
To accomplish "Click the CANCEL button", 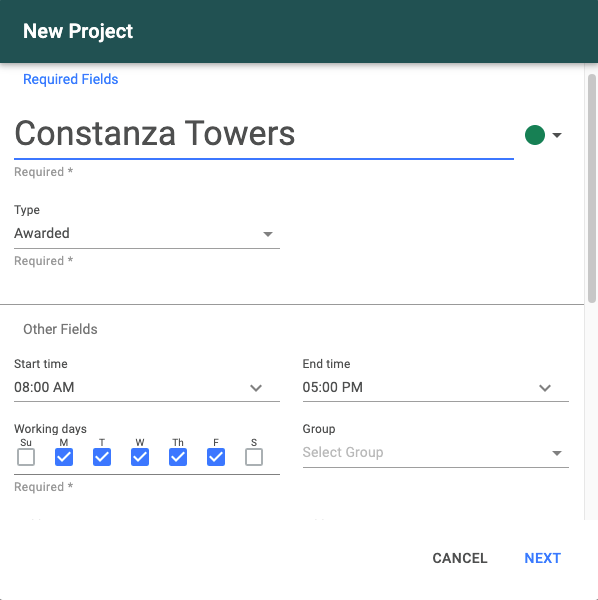I will coord(459,558).
